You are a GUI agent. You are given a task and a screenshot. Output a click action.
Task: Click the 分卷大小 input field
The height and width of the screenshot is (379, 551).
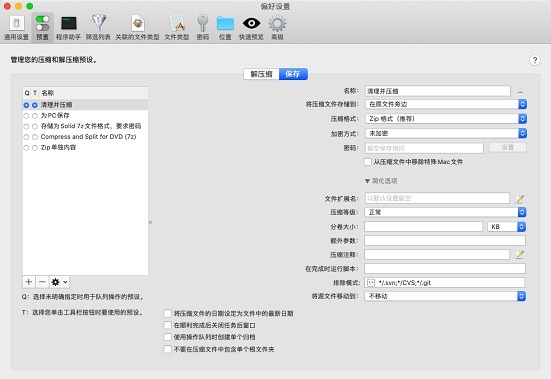423,227
